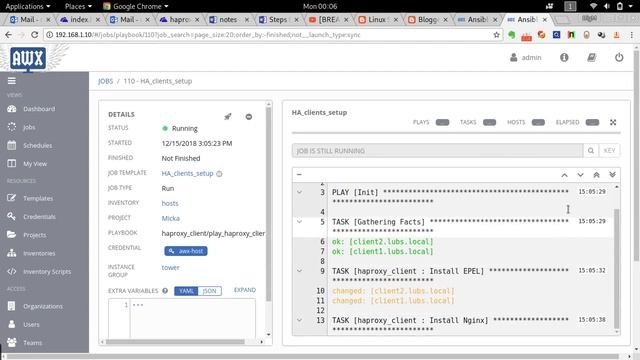The image size is (640, 360).
Task: Click the Teams group icon
Action: pos(11,342)
